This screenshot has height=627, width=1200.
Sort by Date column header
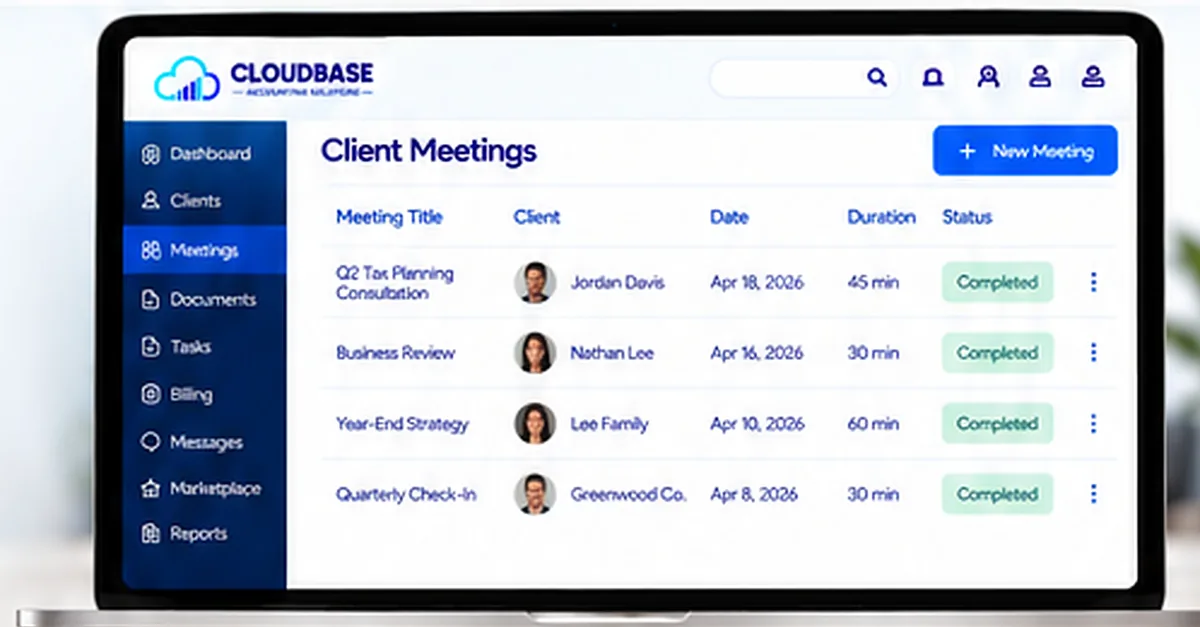[729, 217]
